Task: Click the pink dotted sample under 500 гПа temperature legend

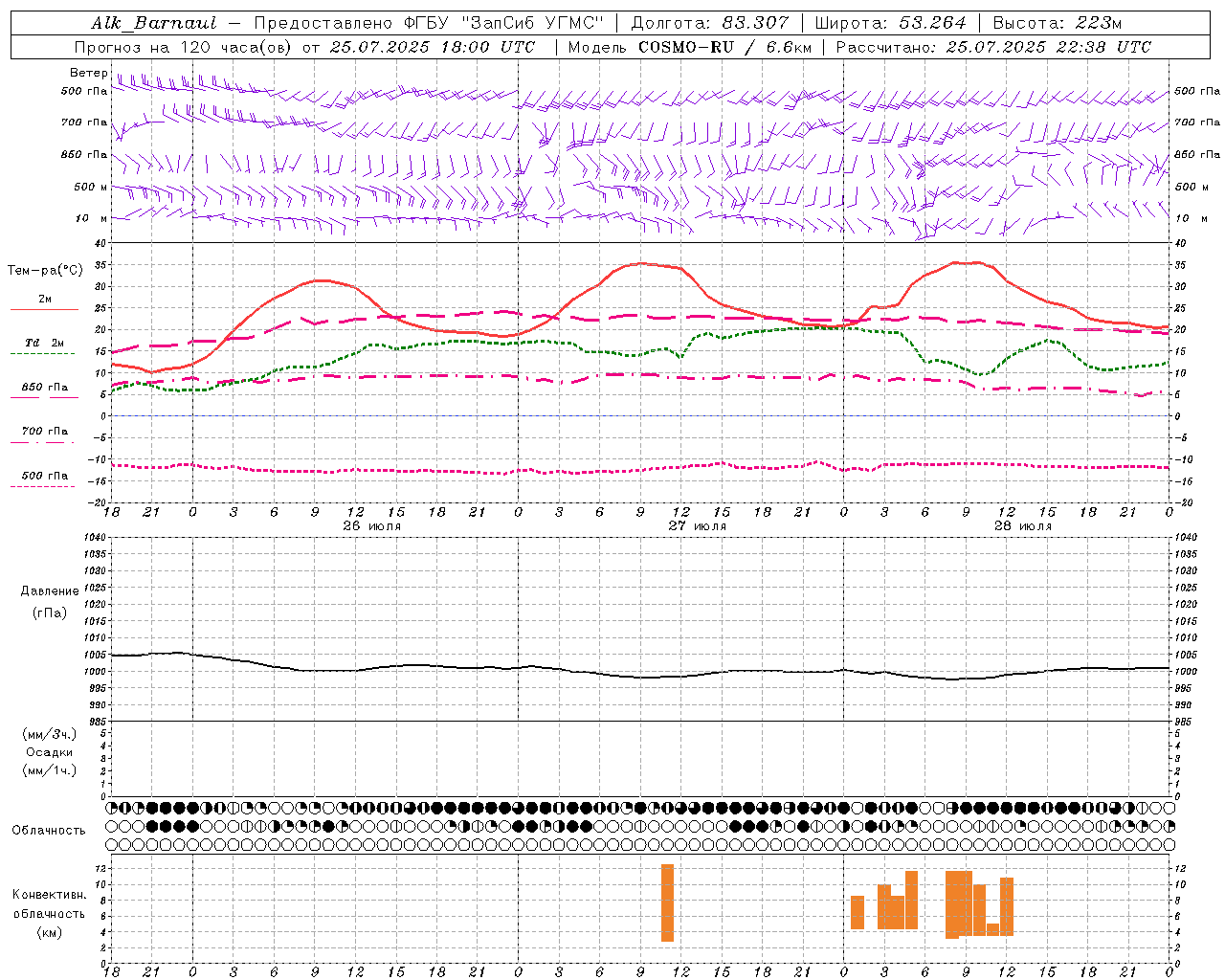Action: [x=44, y=486]
